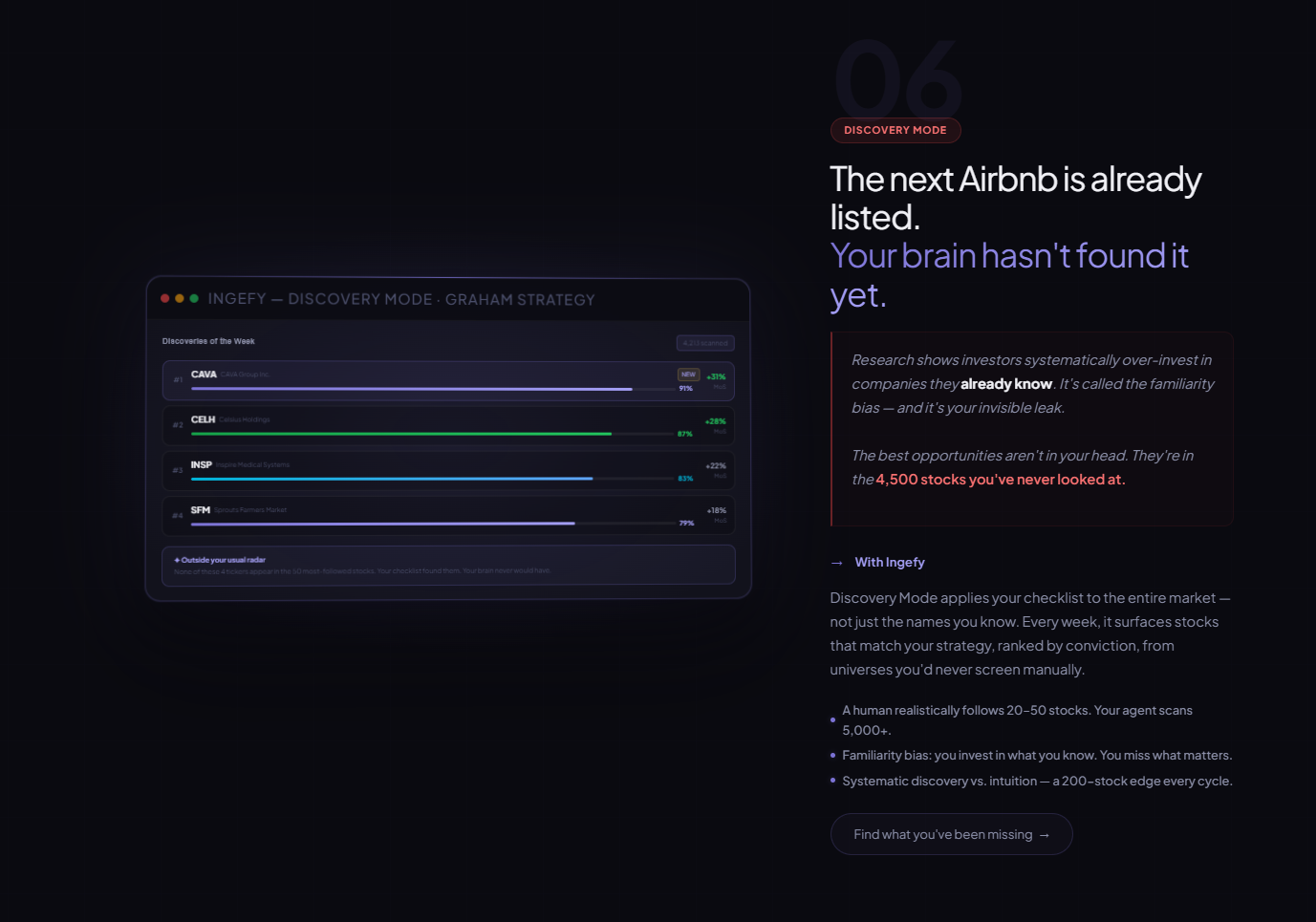This screenshot has width=1316, height=922.
Task: Click the Outside your usual radar note
Action: [448, 565]
